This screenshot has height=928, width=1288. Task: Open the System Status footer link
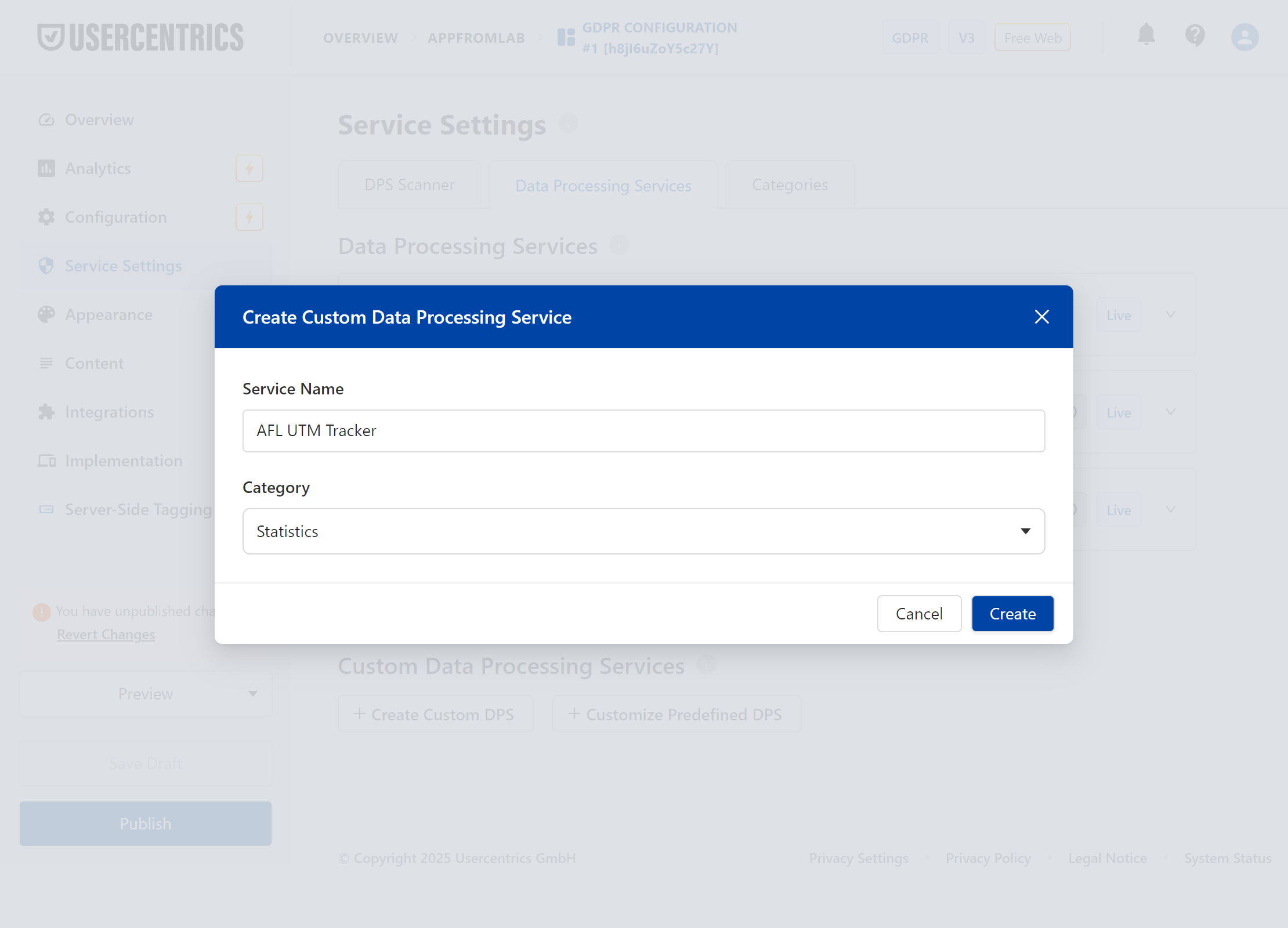pyautogui.click(x=1228, y=858)
